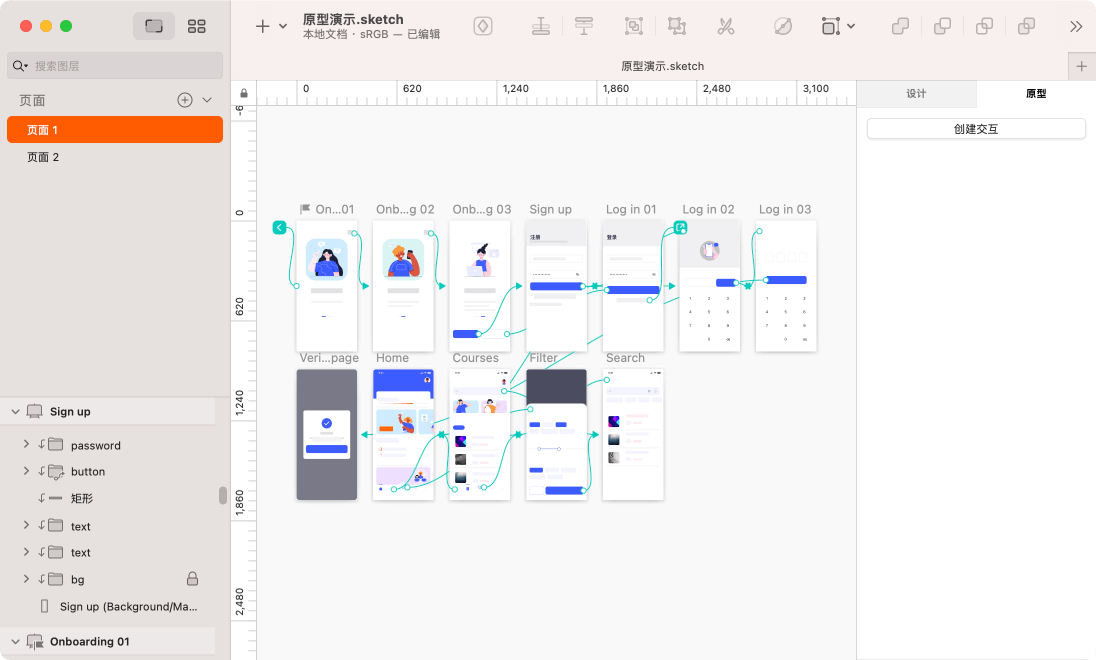Select the Search artboard thumbnail
The image size is (1096, 660).
[x=633, y=434]
